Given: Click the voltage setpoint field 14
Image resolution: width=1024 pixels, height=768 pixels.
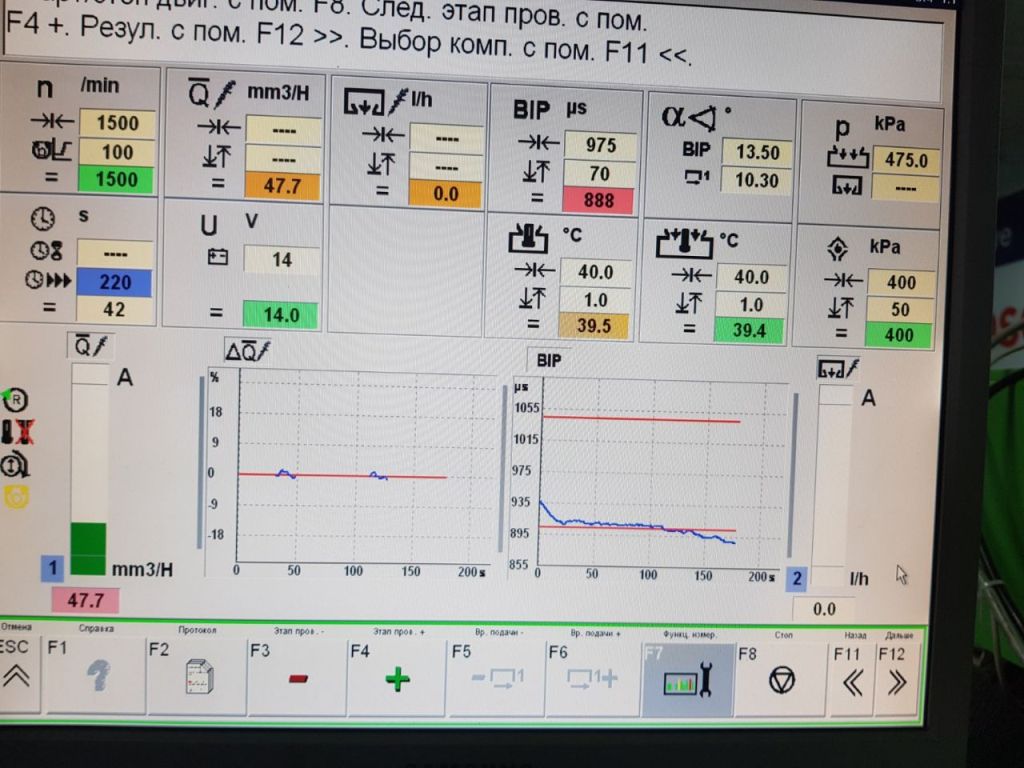Looking at the screenshot, I should (281, 260).
